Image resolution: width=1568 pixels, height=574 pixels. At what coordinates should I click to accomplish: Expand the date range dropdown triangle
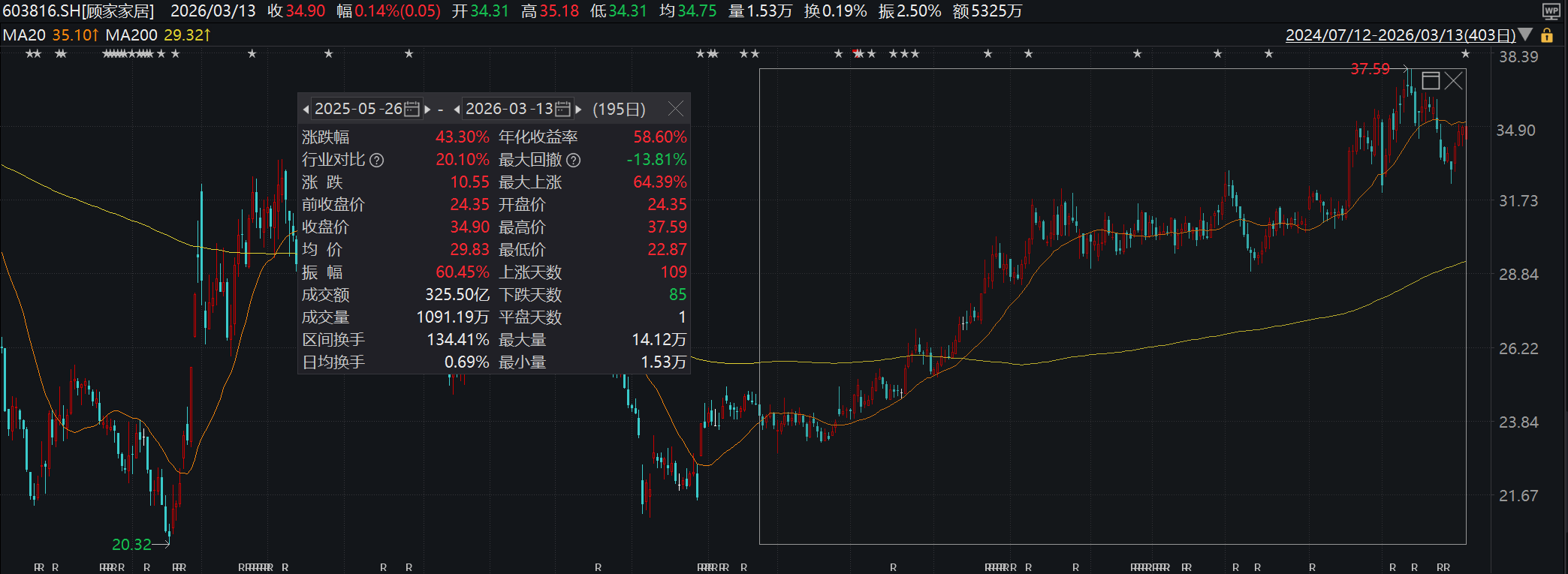tap(1525, 35)
